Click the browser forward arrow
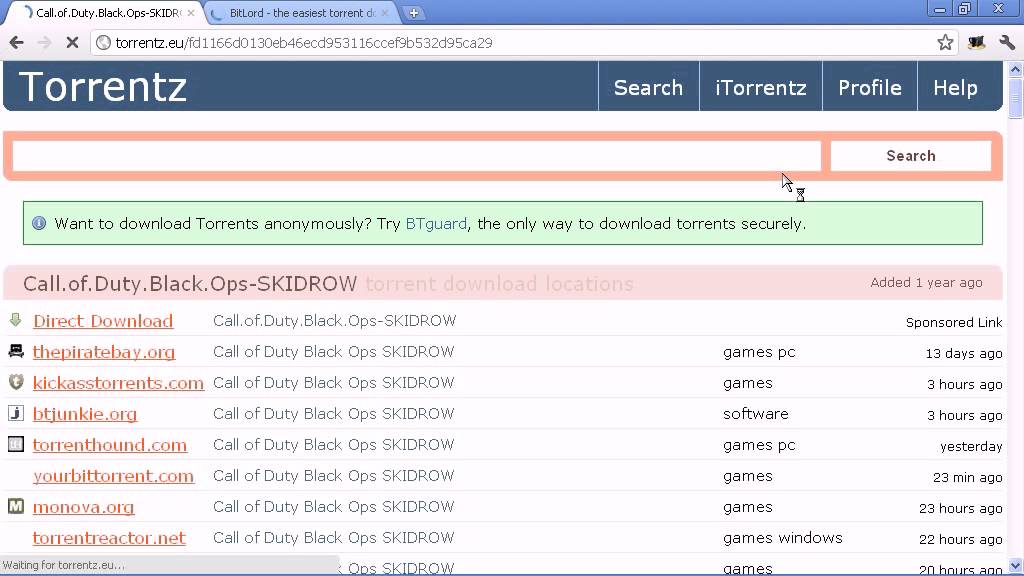Image resolution: width=1024 pixels, height=576 pixels. (44, 43)
